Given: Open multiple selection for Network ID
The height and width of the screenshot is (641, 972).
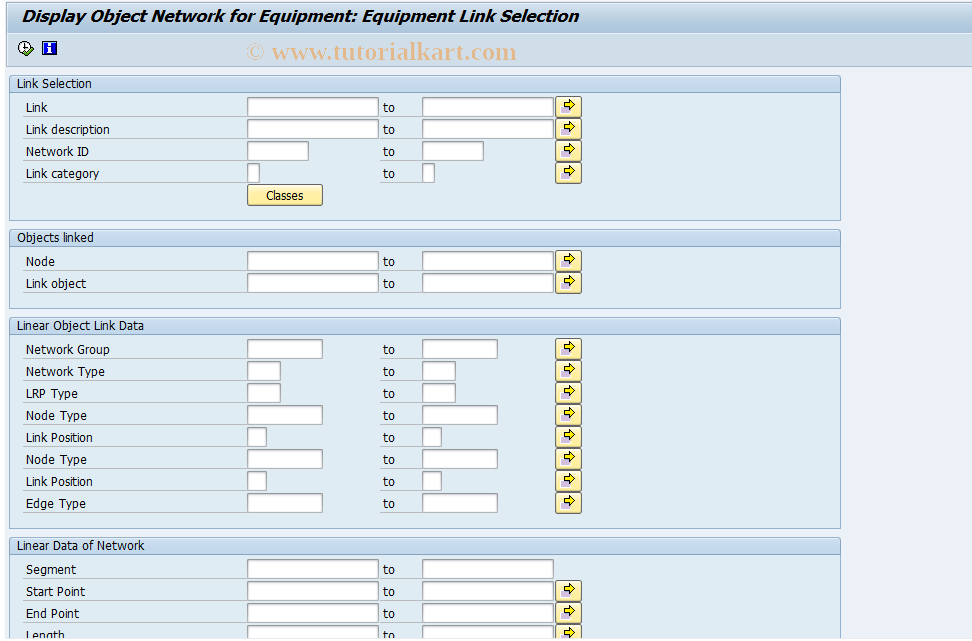Looking at the screenshot, I should coord(568,150).
